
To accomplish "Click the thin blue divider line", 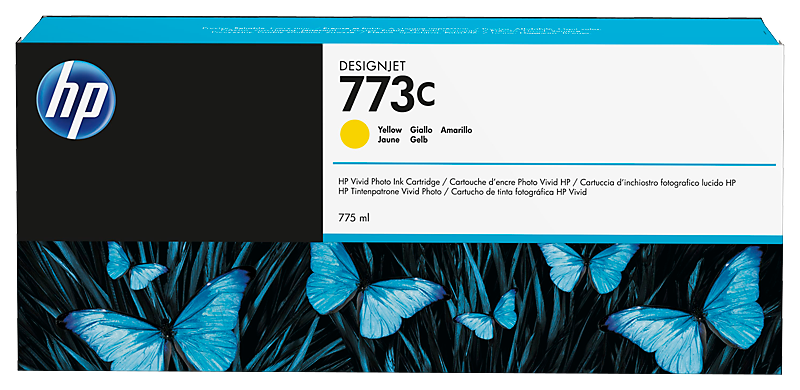I will 554,164.
